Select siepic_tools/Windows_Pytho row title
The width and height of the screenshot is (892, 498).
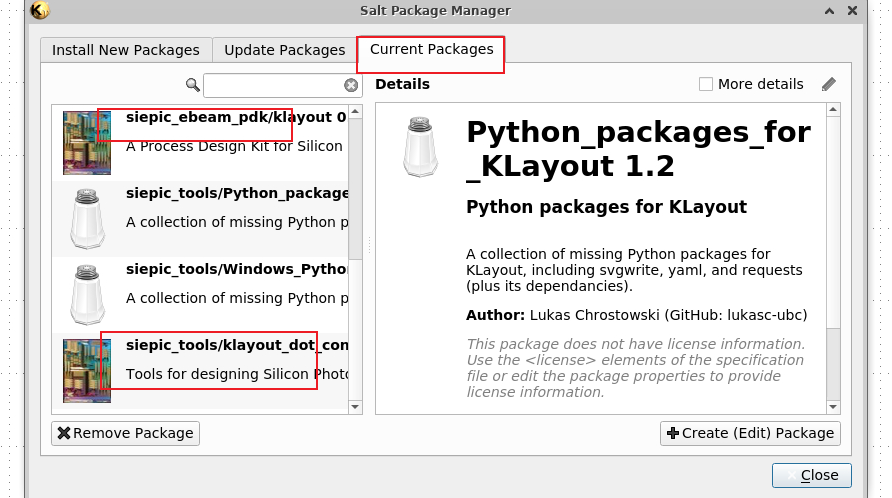pyautogui.click(x=237, y=269)
